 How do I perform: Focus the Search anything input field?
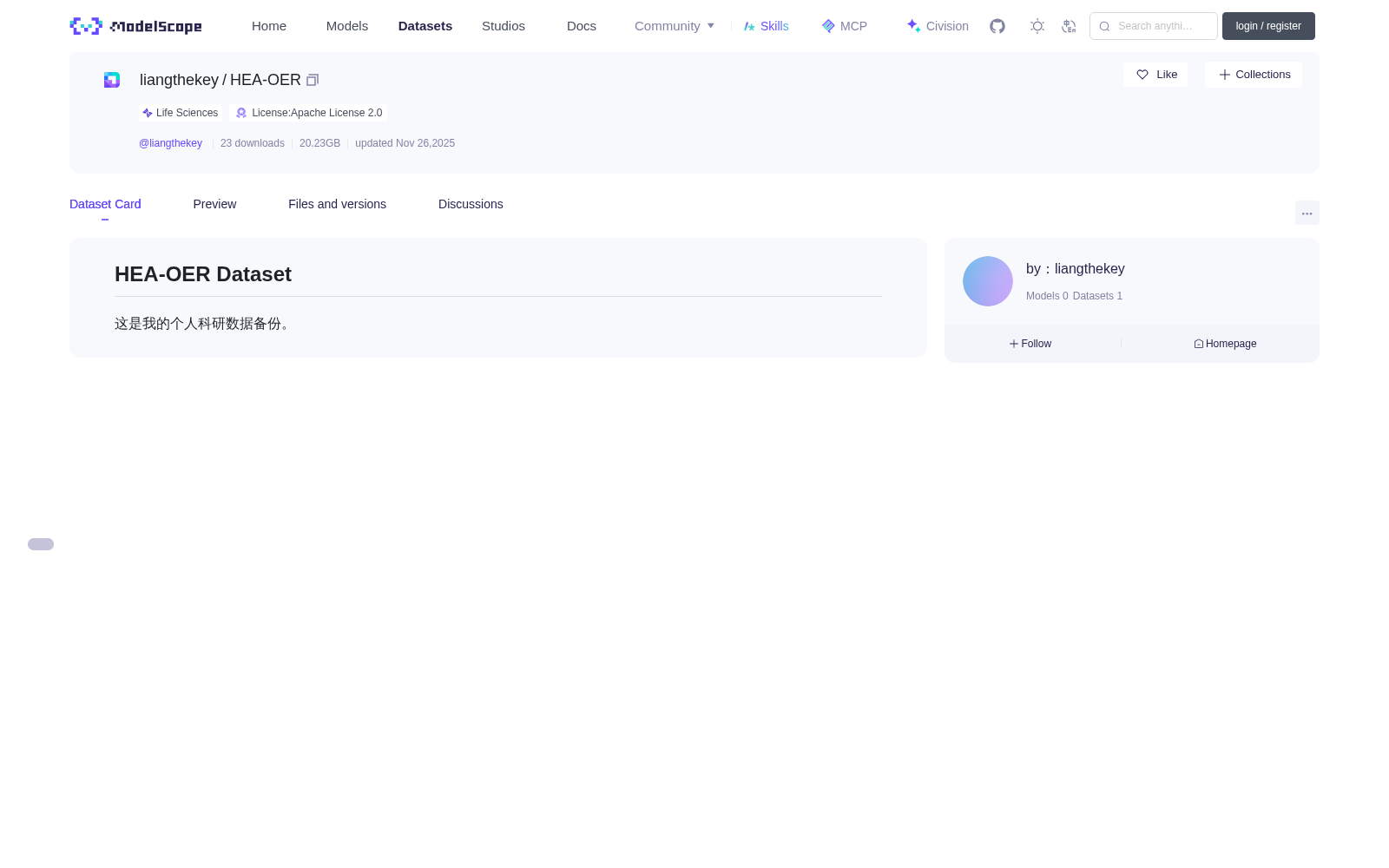pyautogui.click(x=1154, y=26)
